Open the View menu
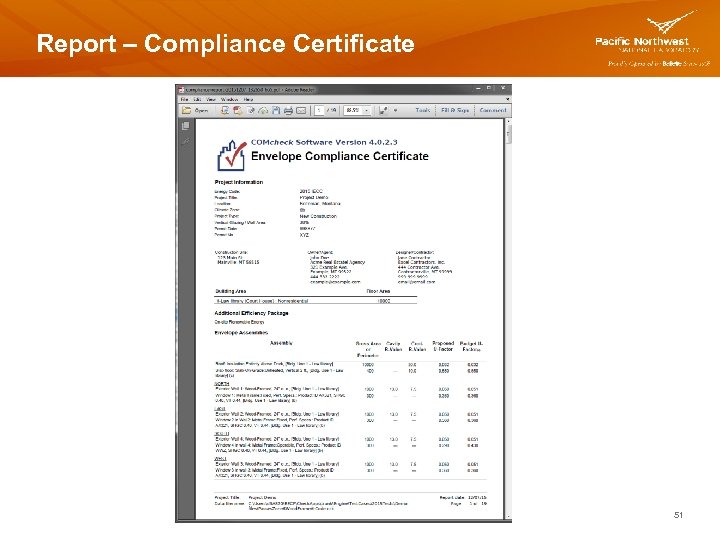This screenshot has height=540, width=720. click(211, 99)
